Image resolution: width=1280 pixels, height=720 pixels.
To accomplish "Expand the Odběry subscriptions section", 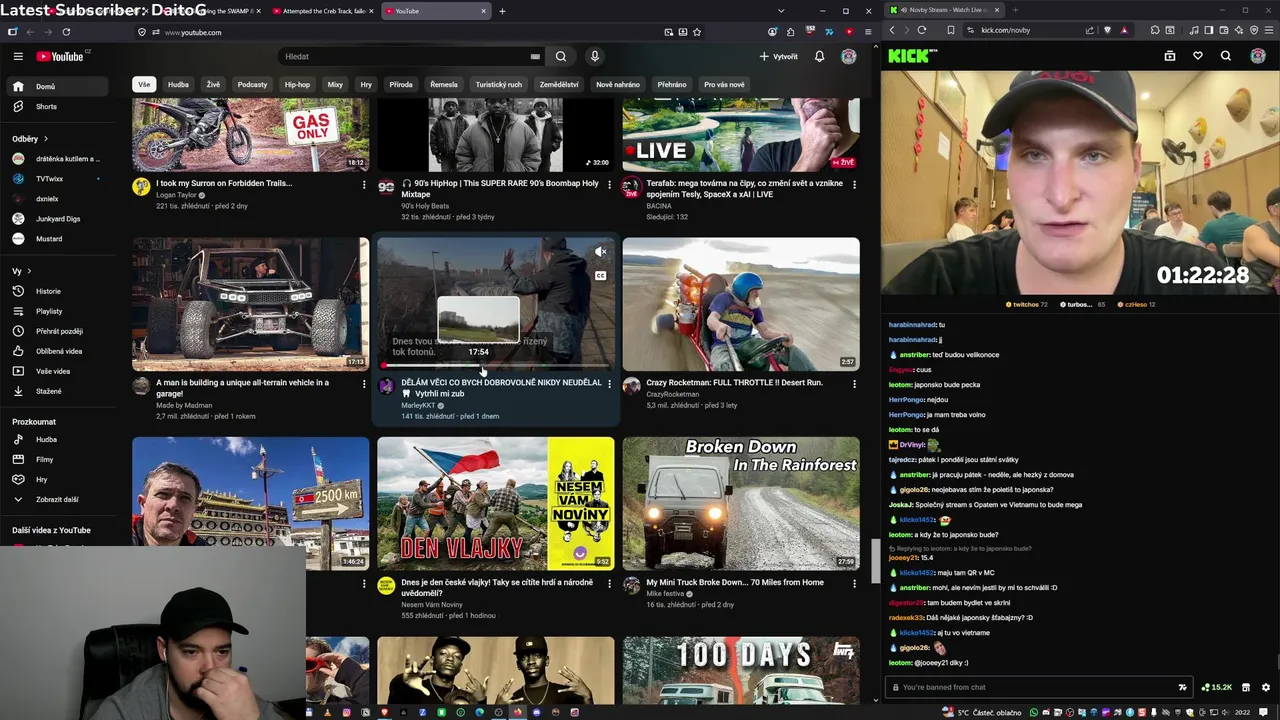I will point(30,139).
